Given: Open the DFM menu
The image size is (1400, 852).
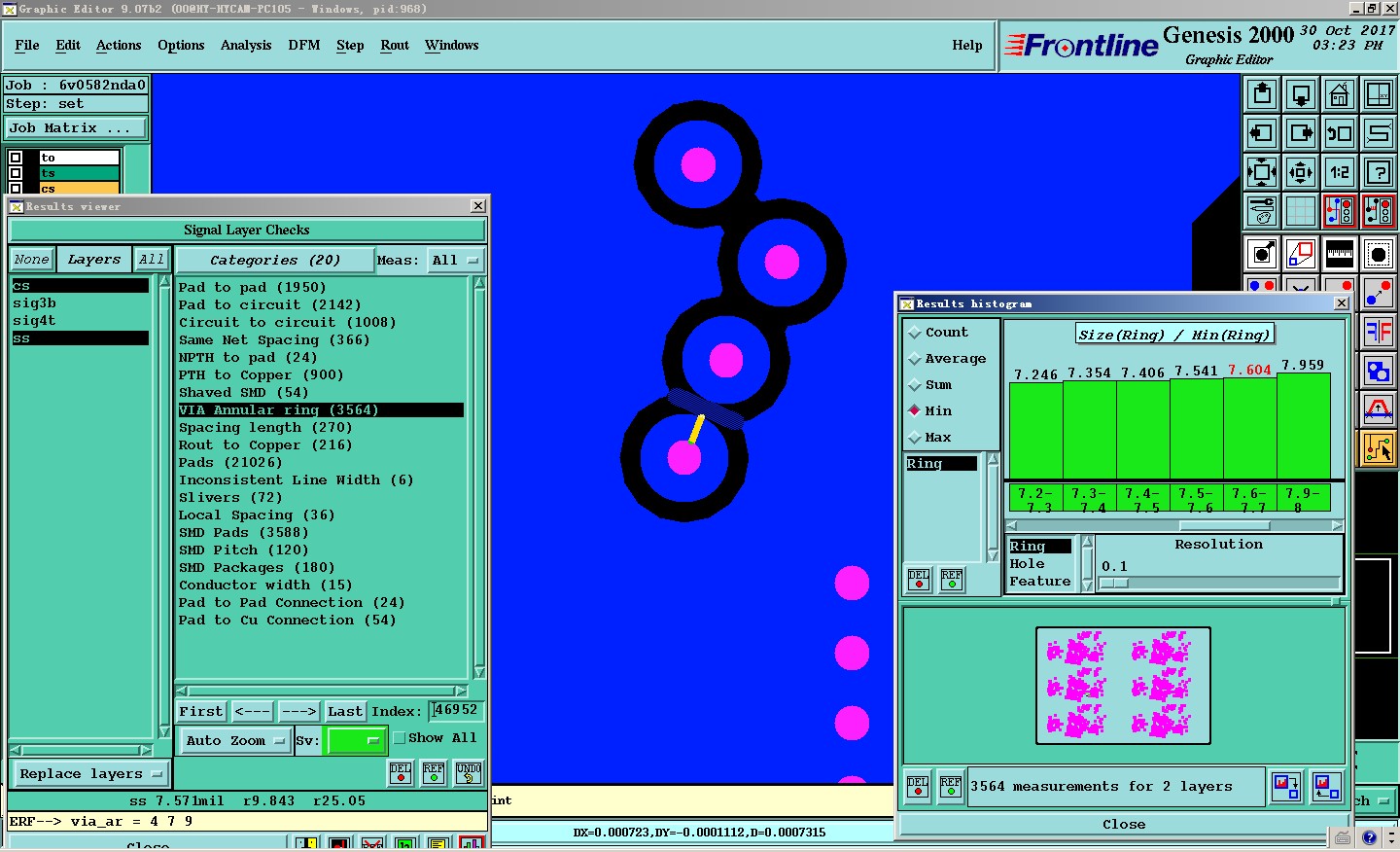Looking at the screenshot, I should coord(304,46).
